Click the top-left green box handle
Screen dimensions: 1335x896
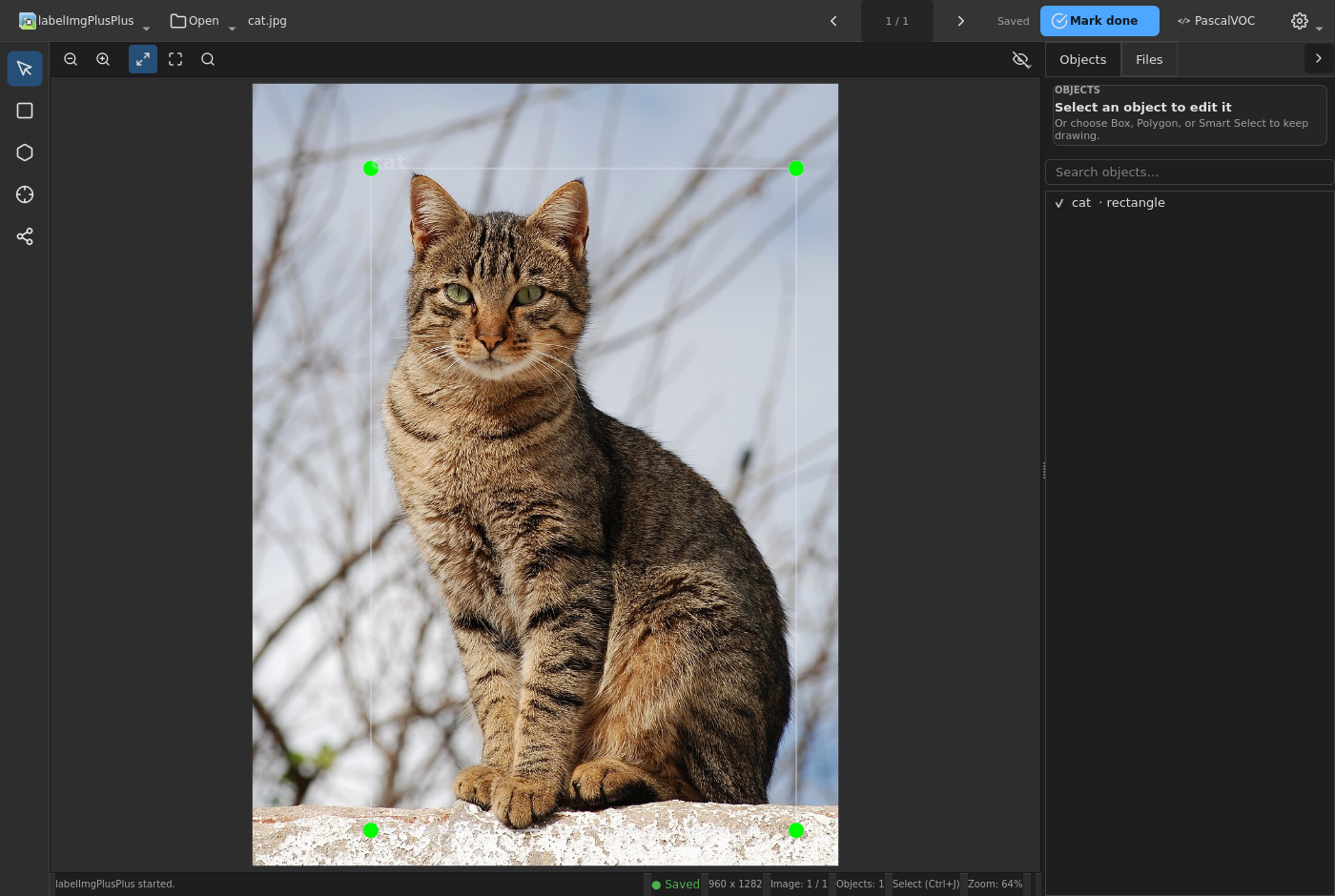[371, 169]
